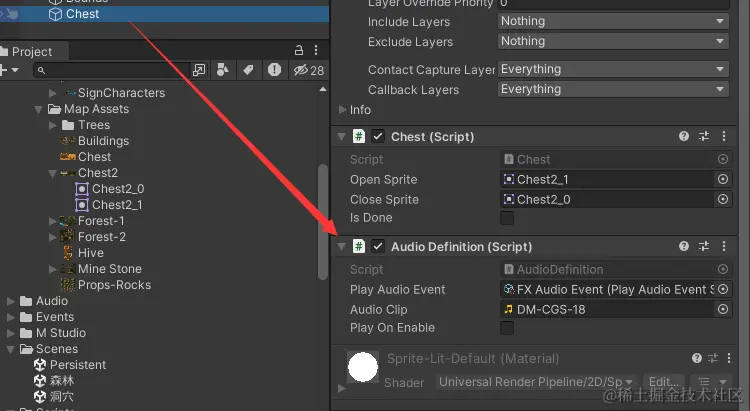
Task: Open the Contact Capture Layers dropdown
Action: coord(613,69)
